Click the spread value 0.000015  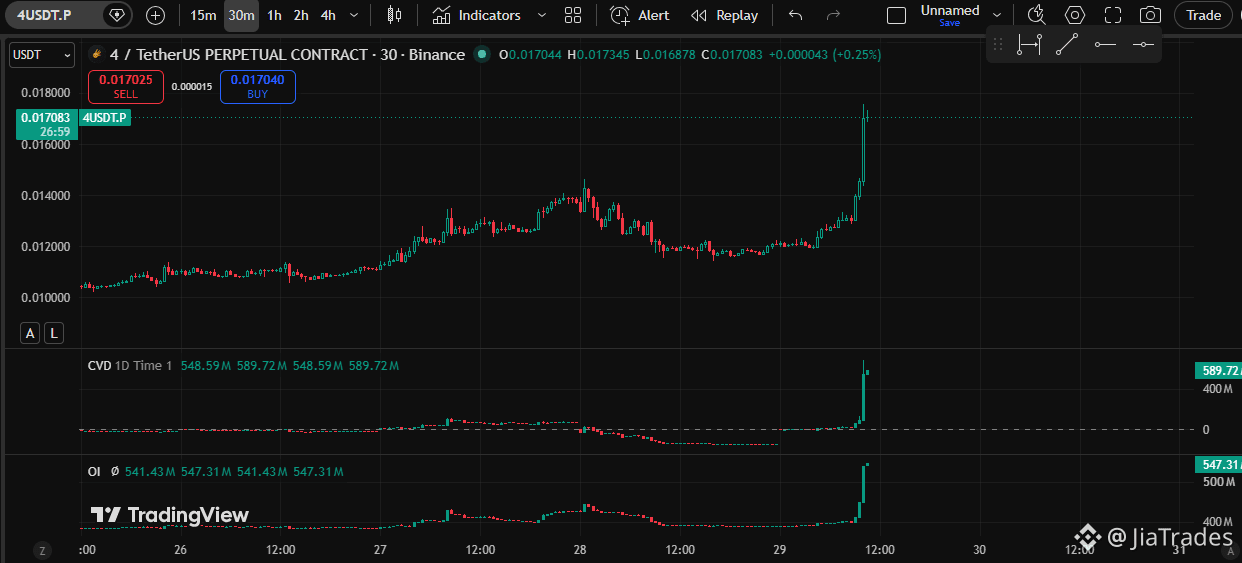pyautogui.click(x=192, y=87)
